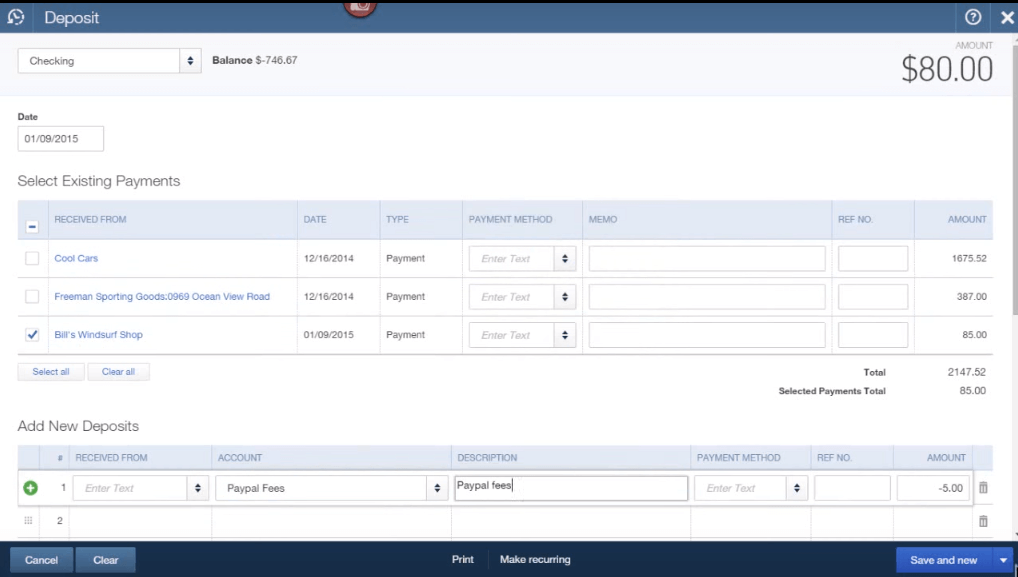Open Freeman Sporting Goods customer link
Screen dimensions: 1018x577
[x=162, y=297]
